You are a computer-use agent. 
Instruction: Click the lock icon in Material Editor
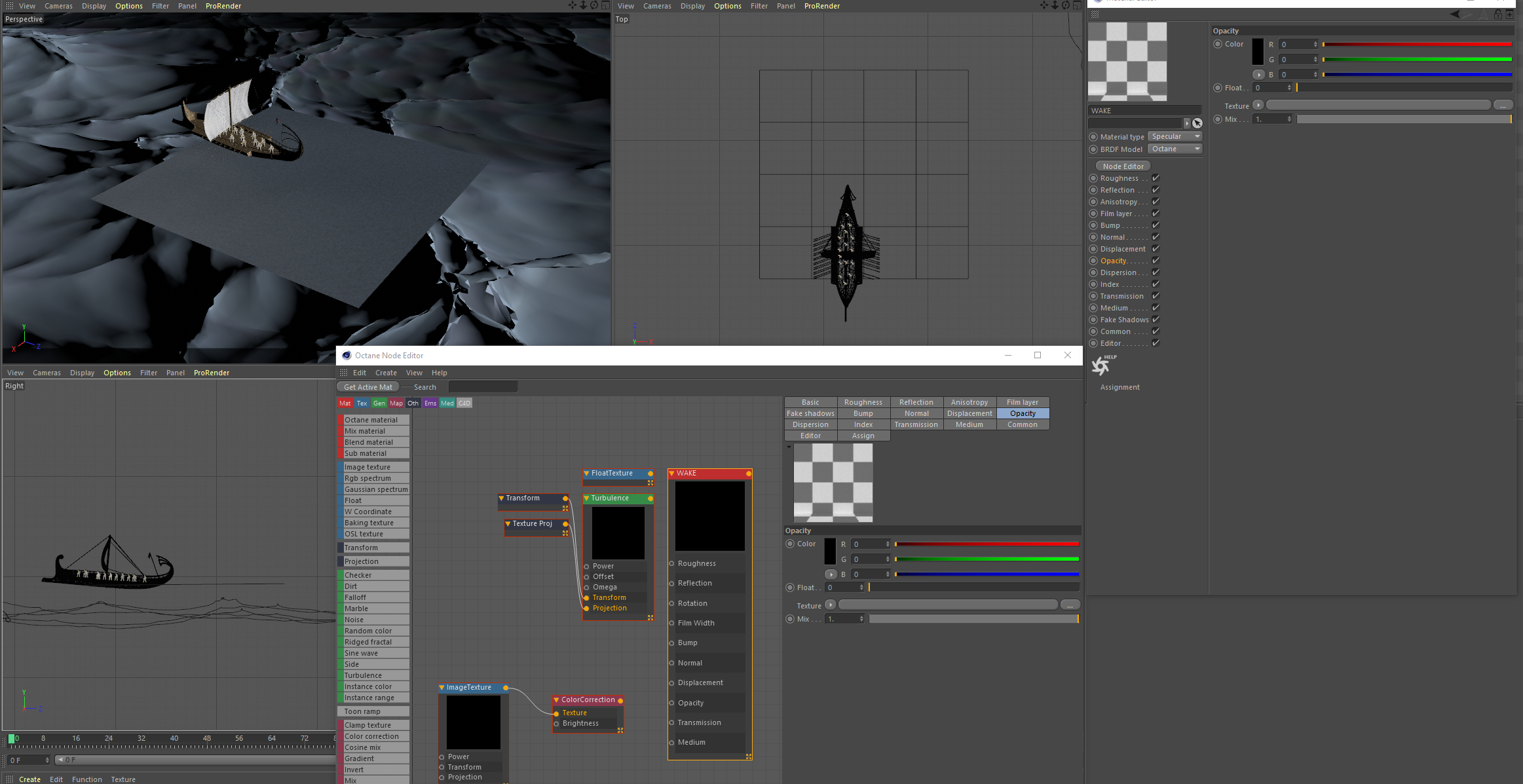pyautogui.click(x=1497, y=14)
